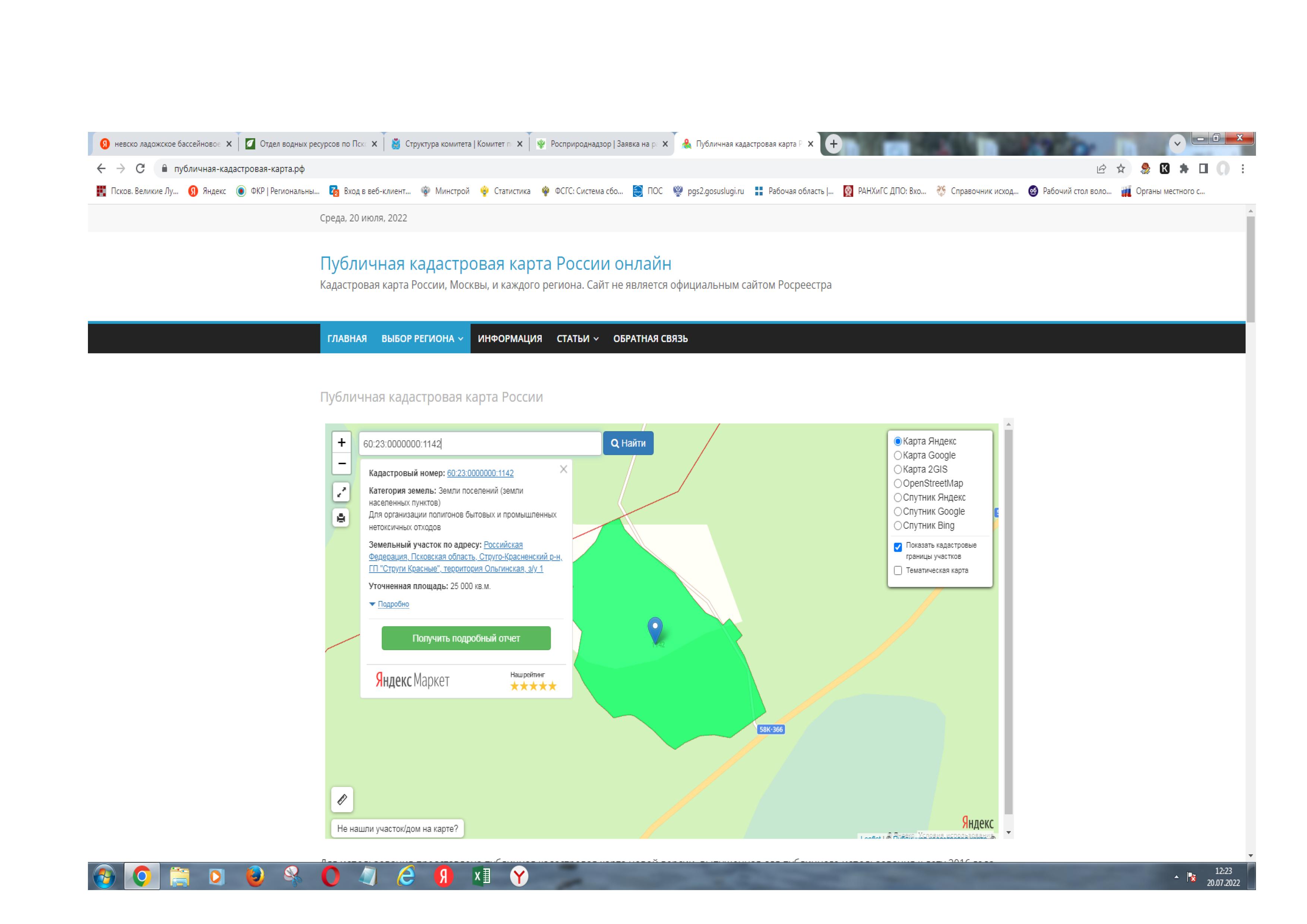Click the K extension icon

click(1165, 168)
